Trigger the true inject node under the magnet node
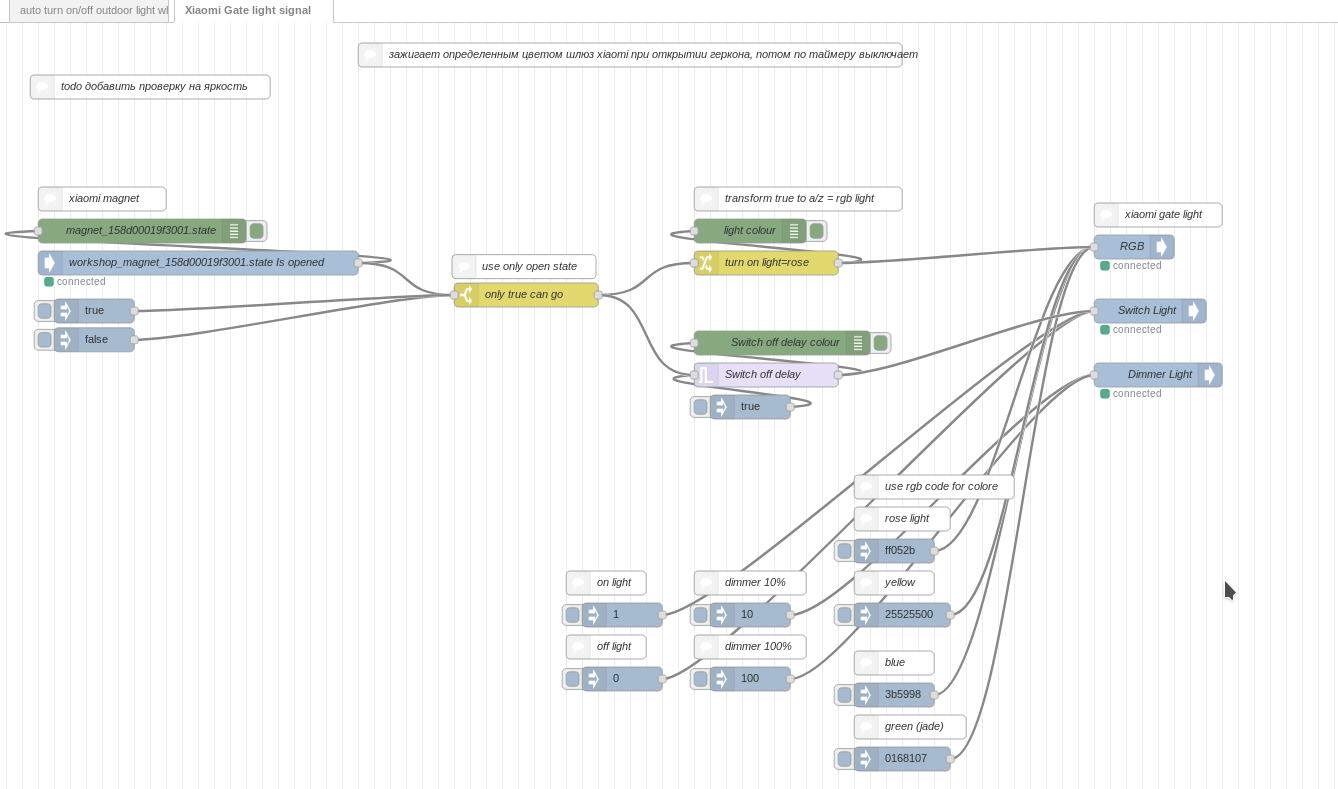This screenshot has width=1338, height=789. (44, 311)
